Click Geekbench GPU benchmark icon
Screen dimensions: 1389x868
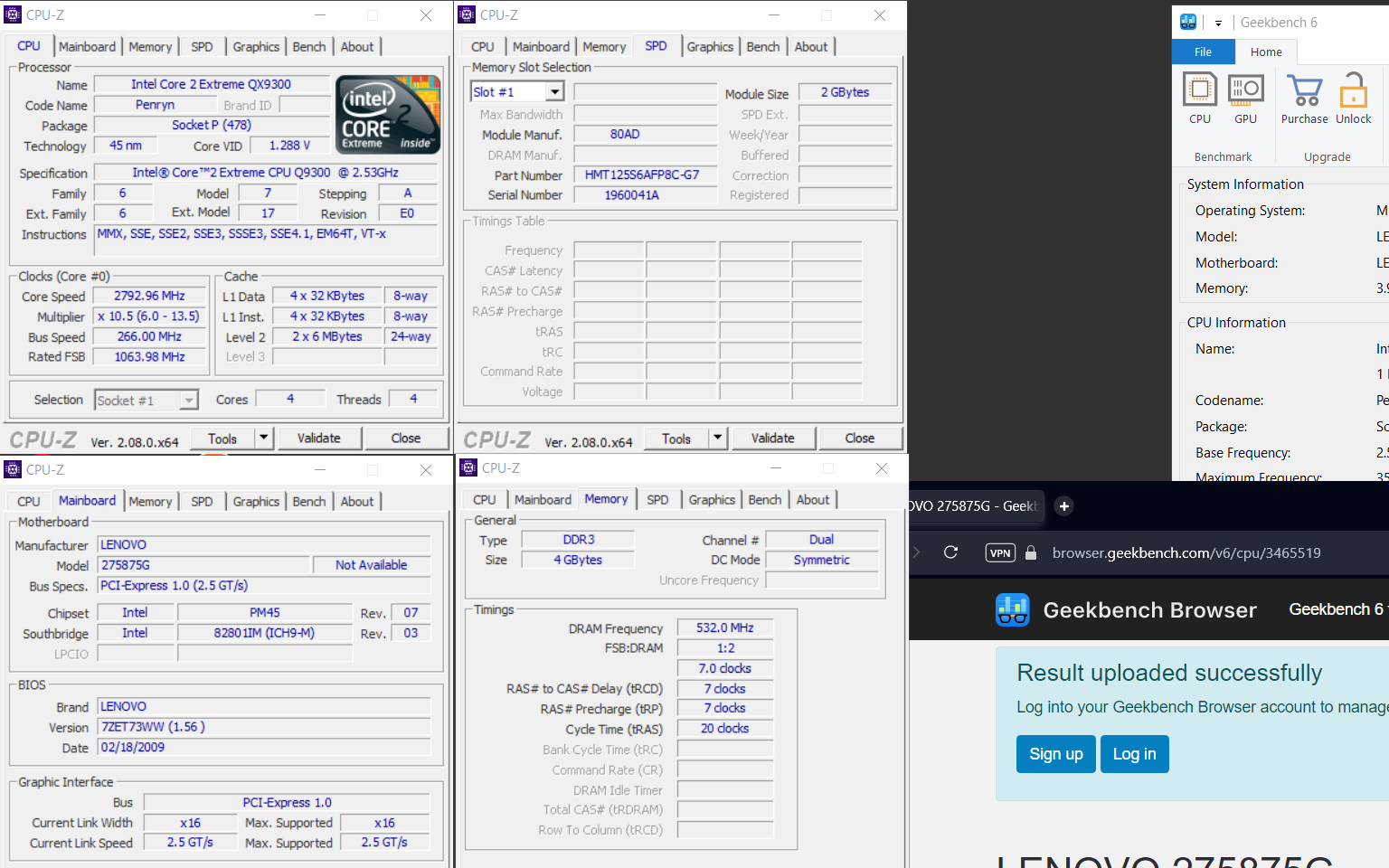[x=1245, y=90]
